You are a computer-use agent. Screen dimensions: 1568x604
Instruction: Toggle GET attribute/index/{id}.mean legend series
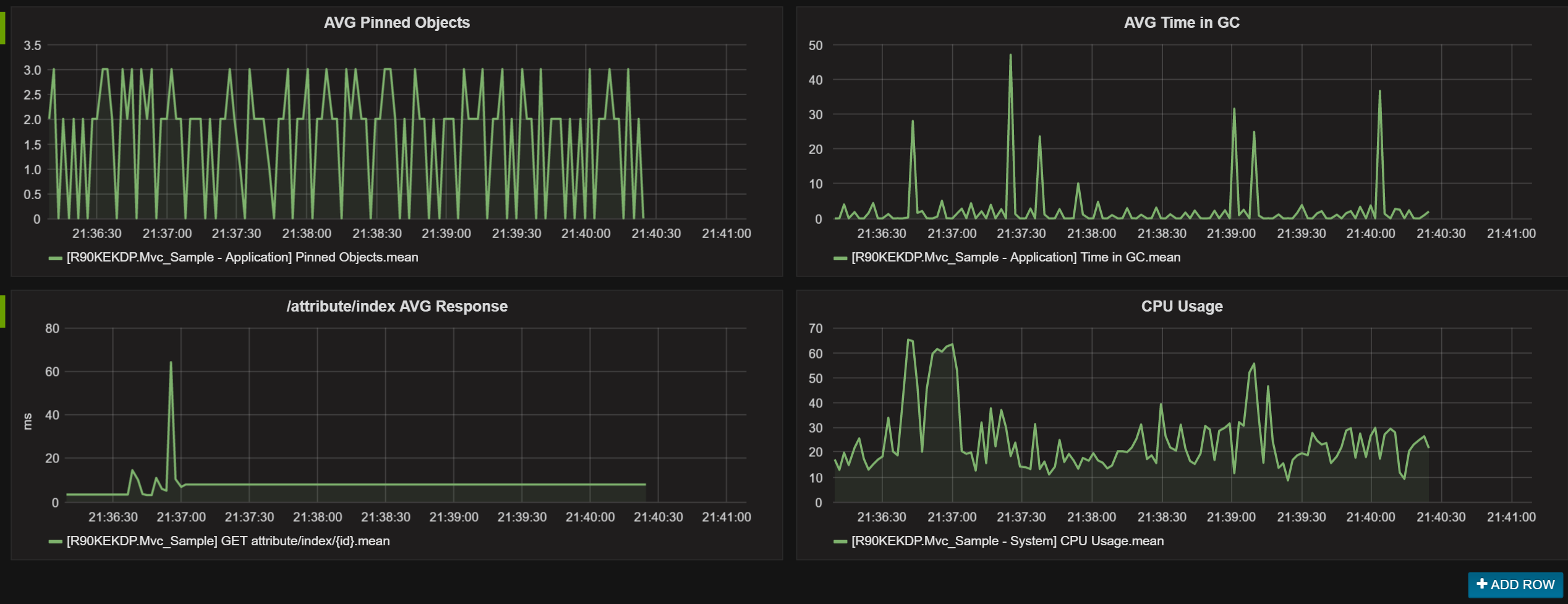[x=228, y=541]
